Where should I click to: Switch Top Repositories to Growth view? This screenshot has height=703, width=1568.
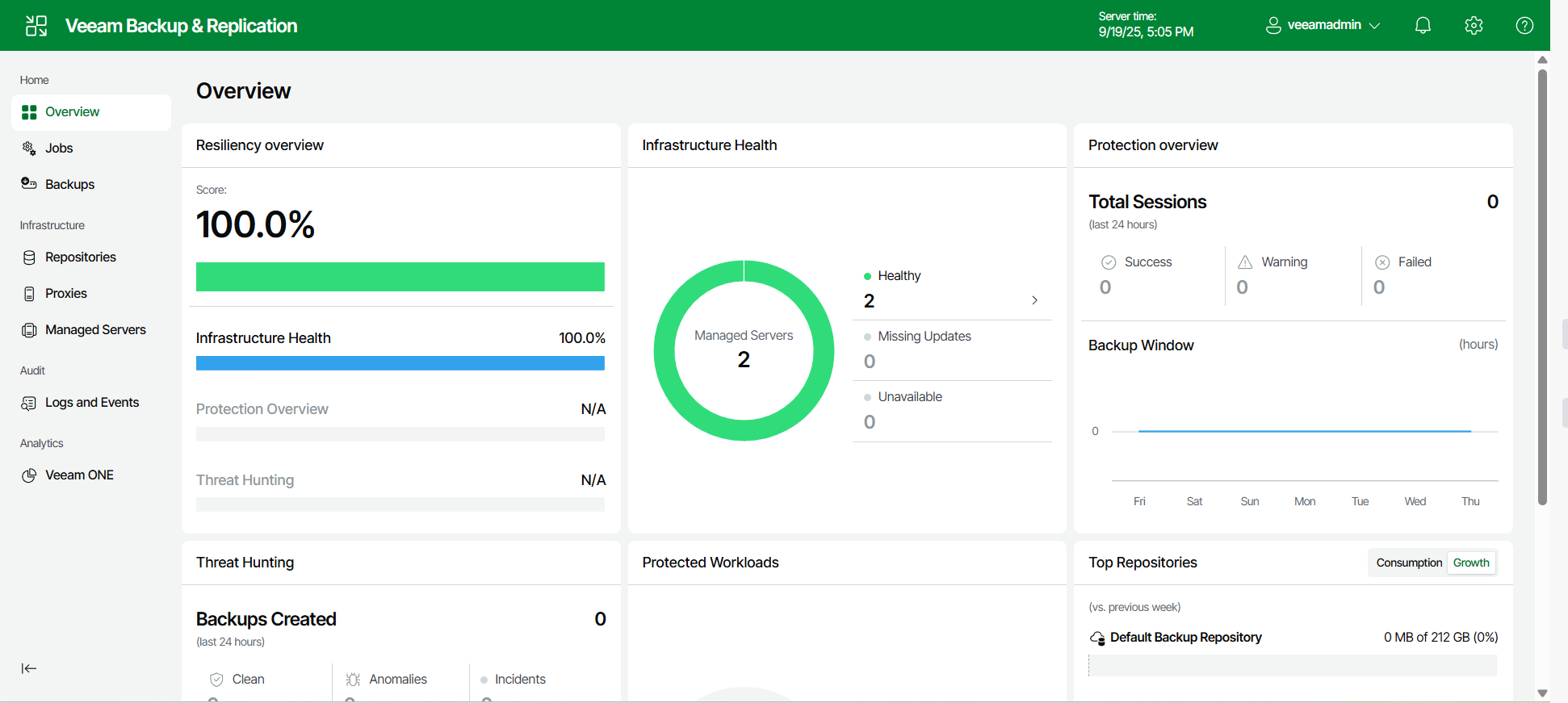click(x=1470, y=563)
